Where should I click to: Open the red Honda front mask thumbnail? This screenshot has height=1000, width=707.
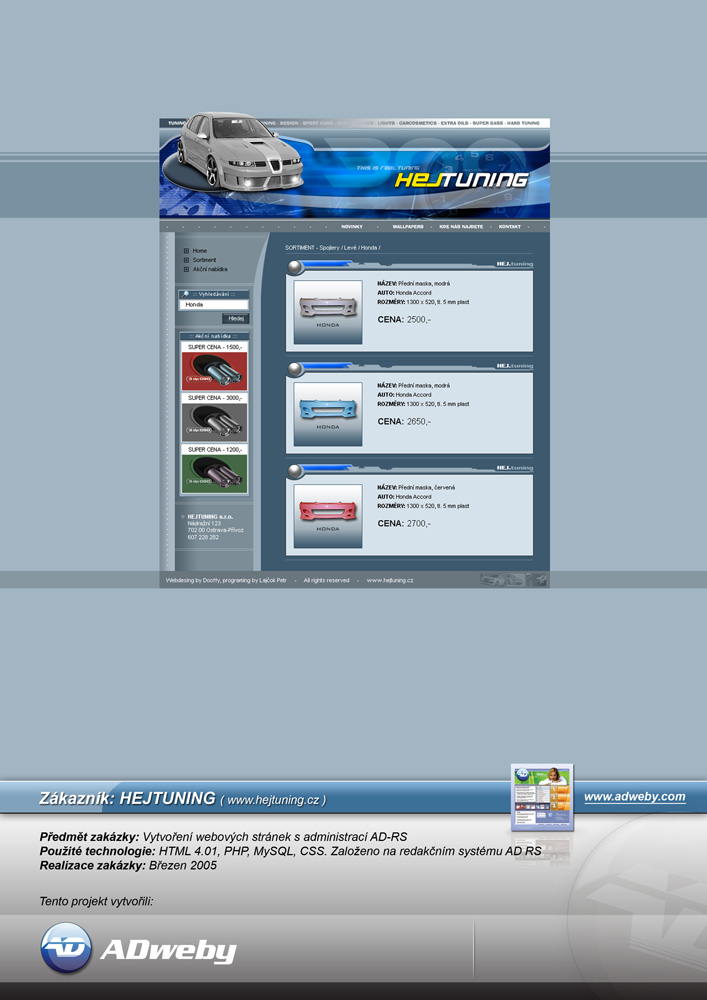pyautogui.click(x=328, y=515)
